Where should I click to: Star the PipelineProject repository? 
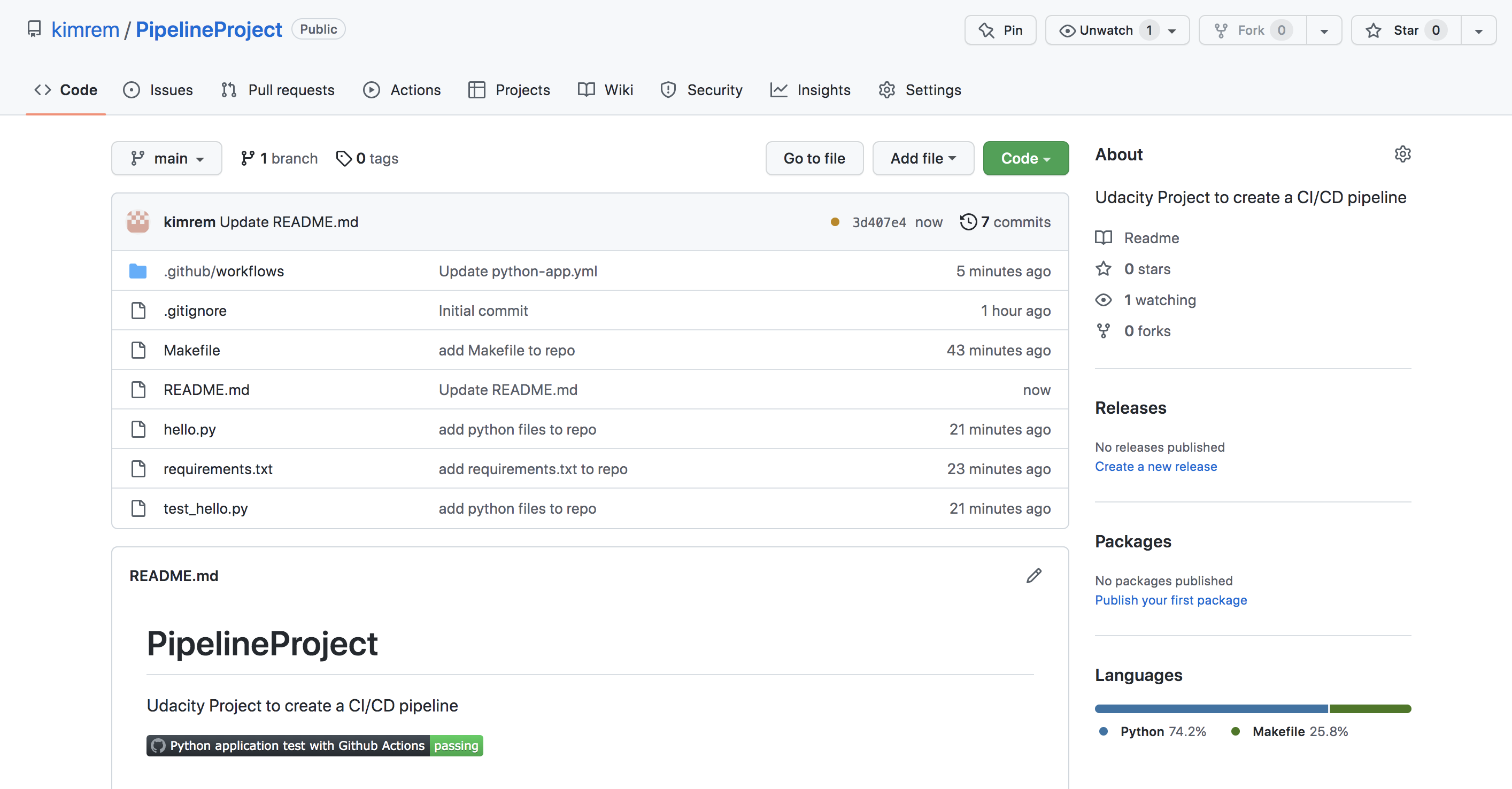1406,30
